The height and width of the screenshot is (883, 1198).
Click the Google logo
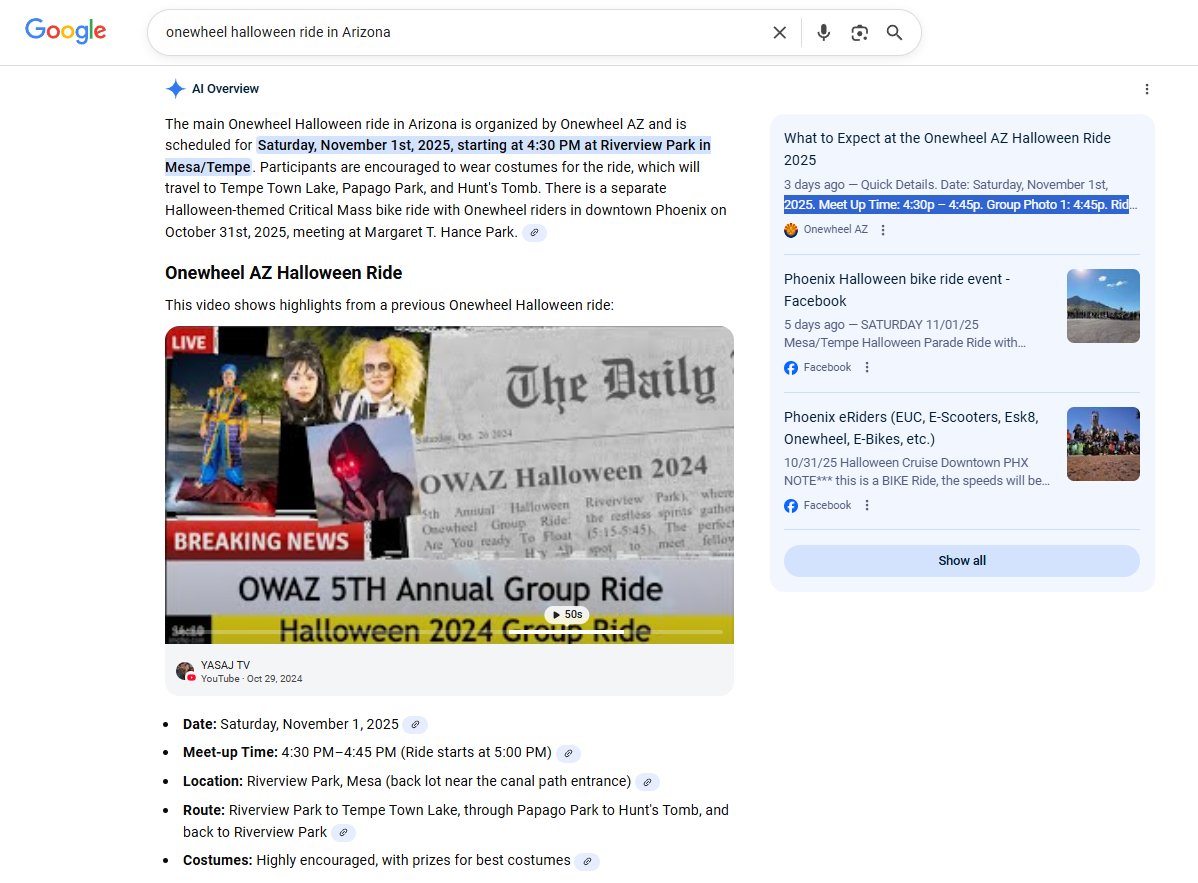tap(65, 31)
